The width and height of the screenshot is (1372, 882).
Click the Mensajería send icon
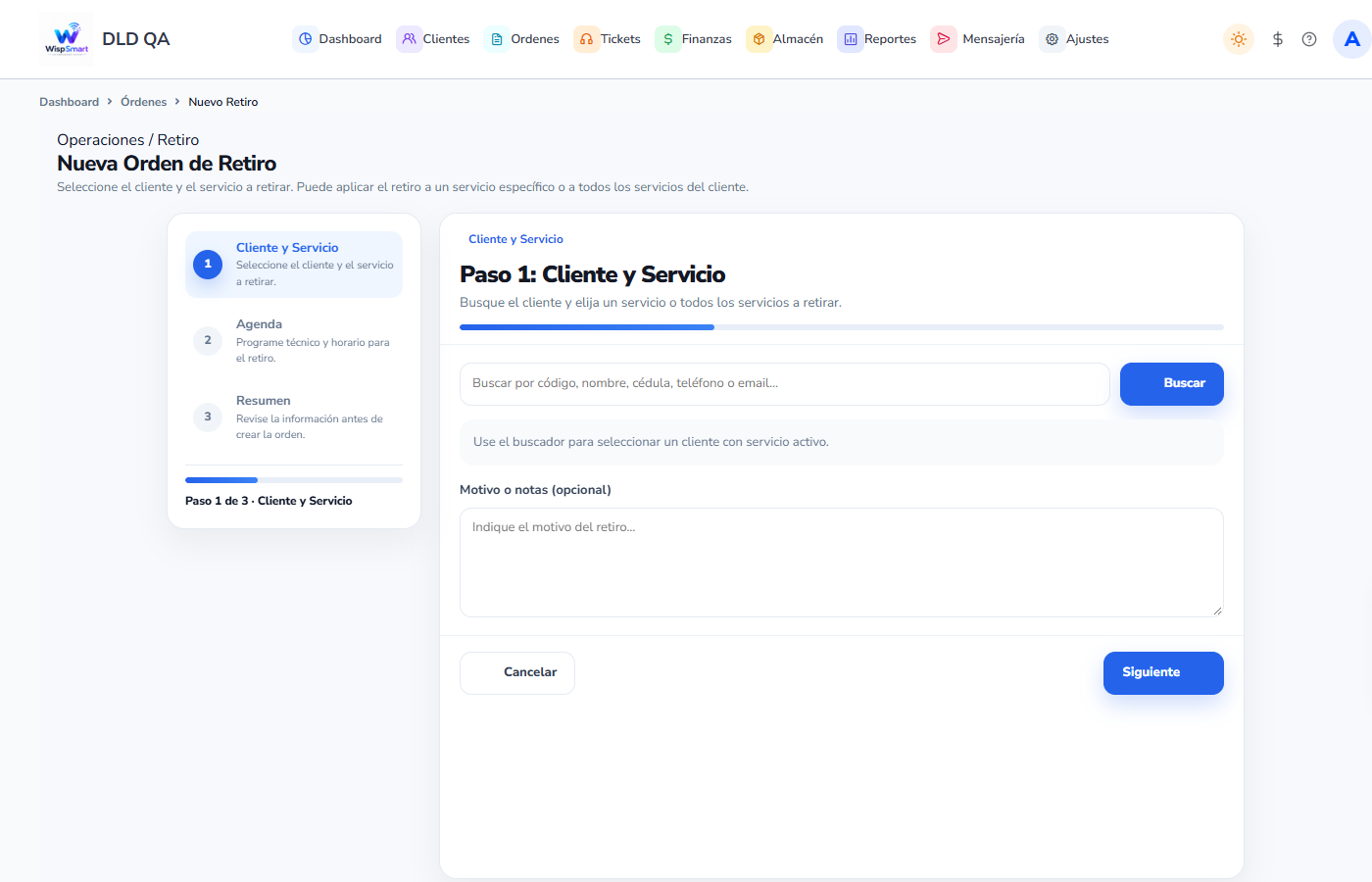coord(944,39)
